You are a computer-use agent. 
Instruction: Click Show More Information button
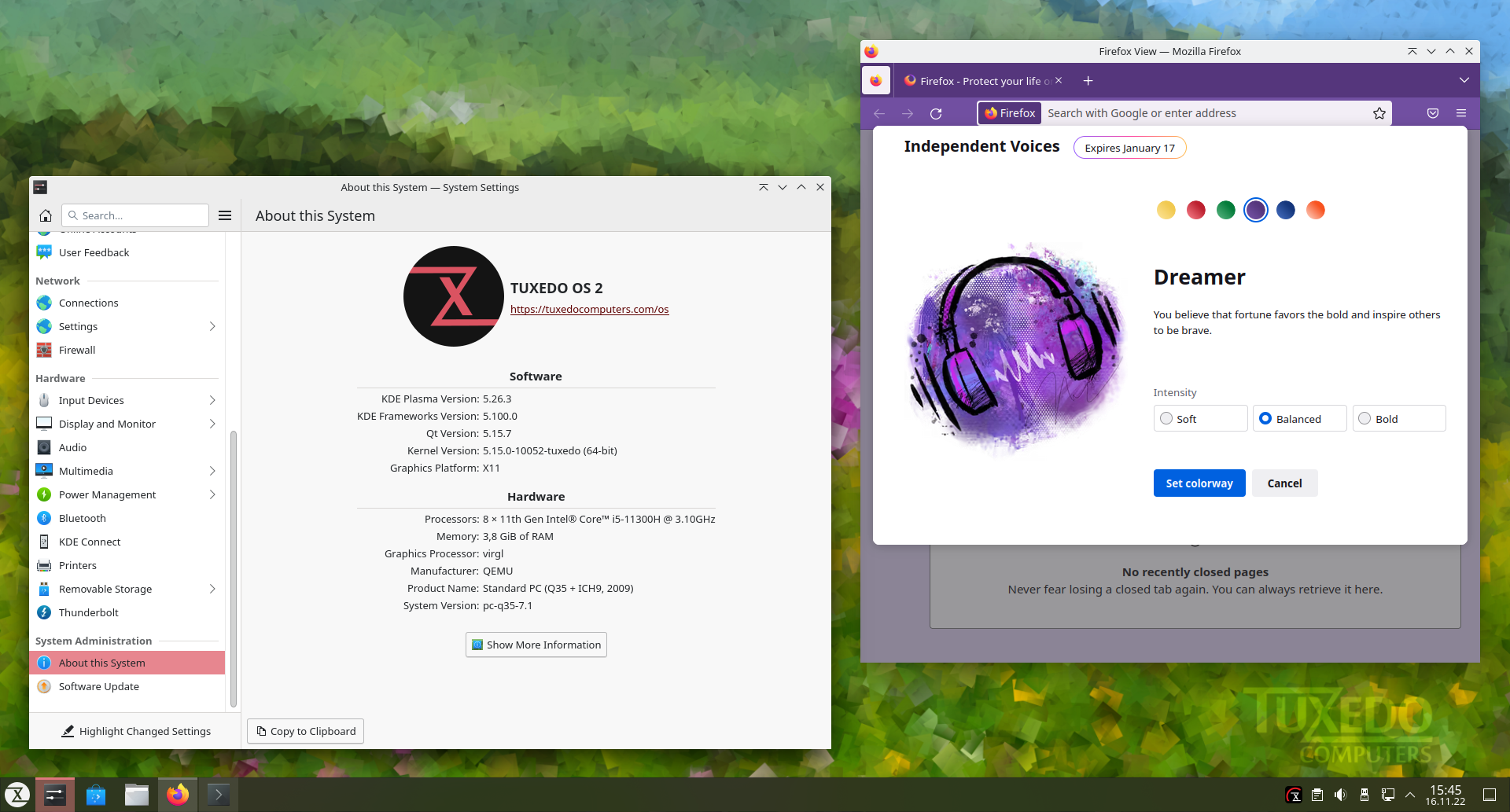point(536,645)
